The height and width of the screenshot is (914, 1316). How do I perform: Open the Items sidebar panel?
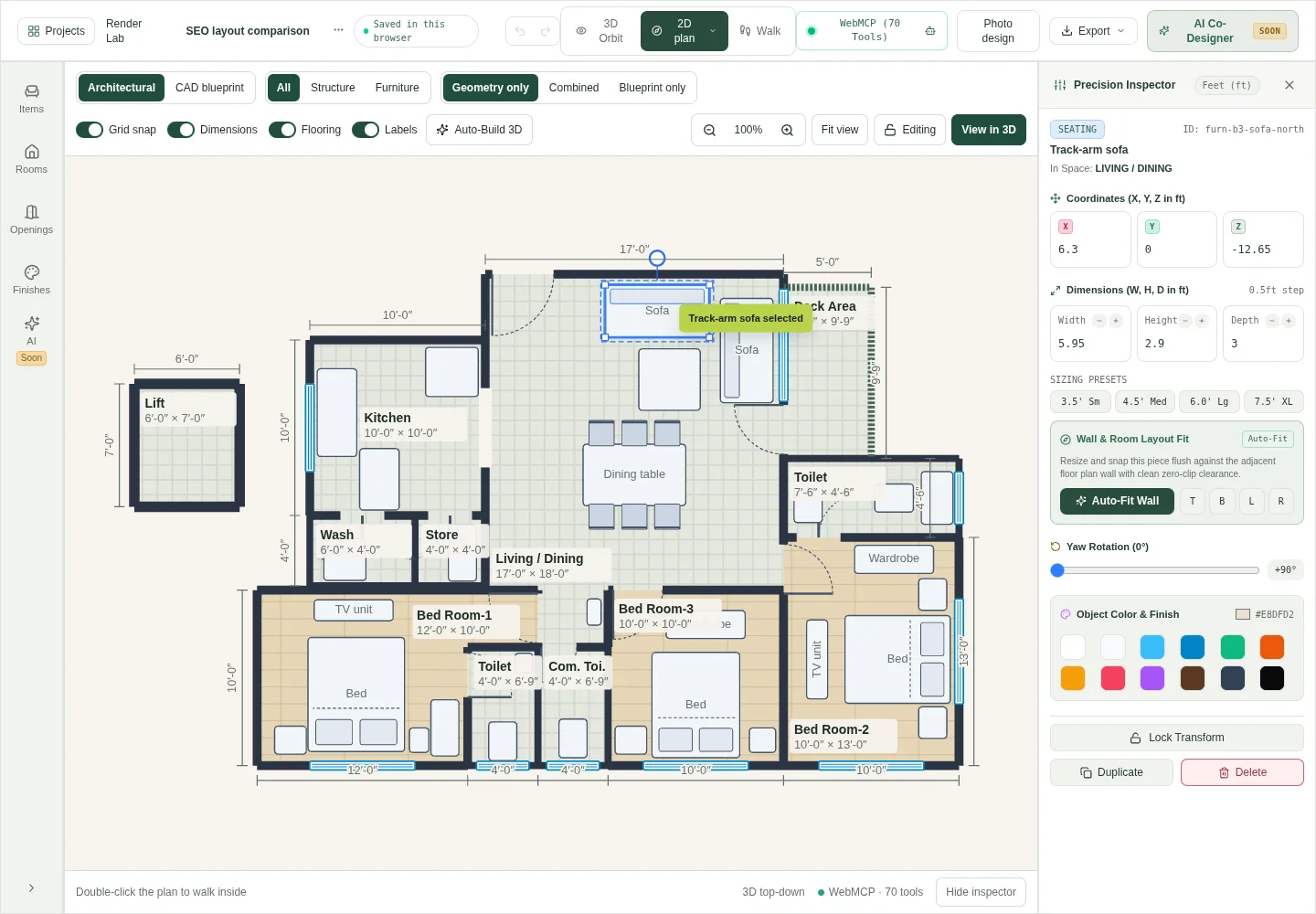point(31,99)
